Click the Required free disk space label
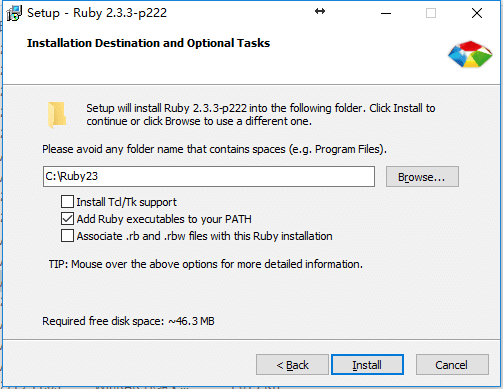The image size is (503, 389). 128,321
